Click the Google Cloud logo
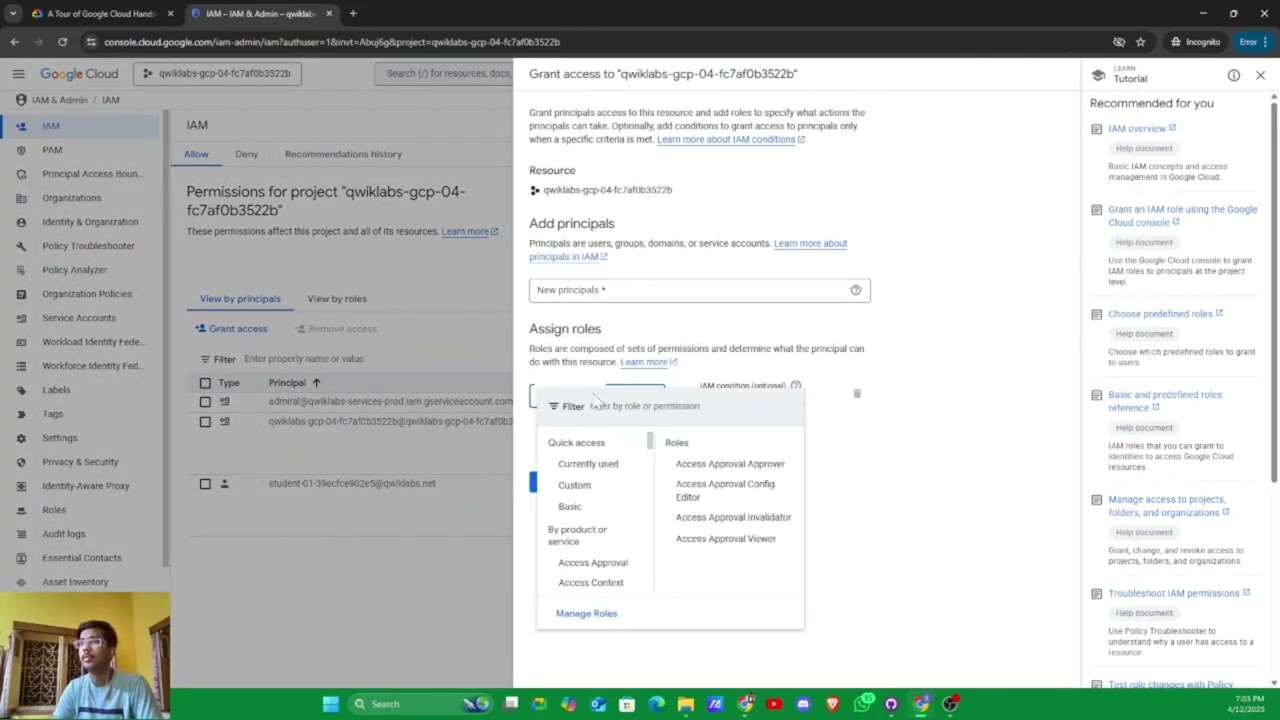Image resolution: width=1280 pixels, height=720 pixels. click(x=79, y=73)
